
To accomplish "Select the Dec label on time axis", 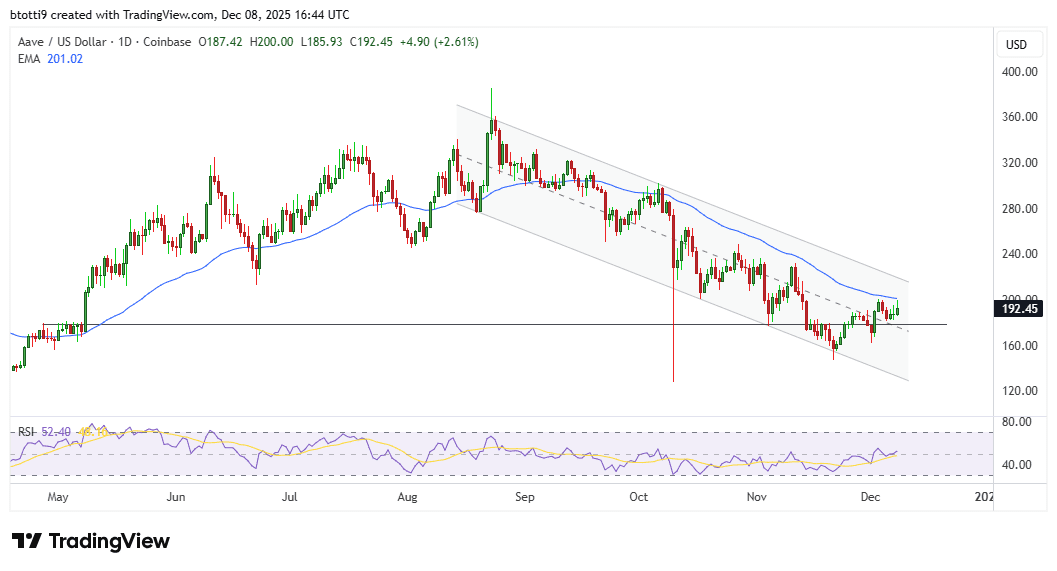I will [870, 497].
